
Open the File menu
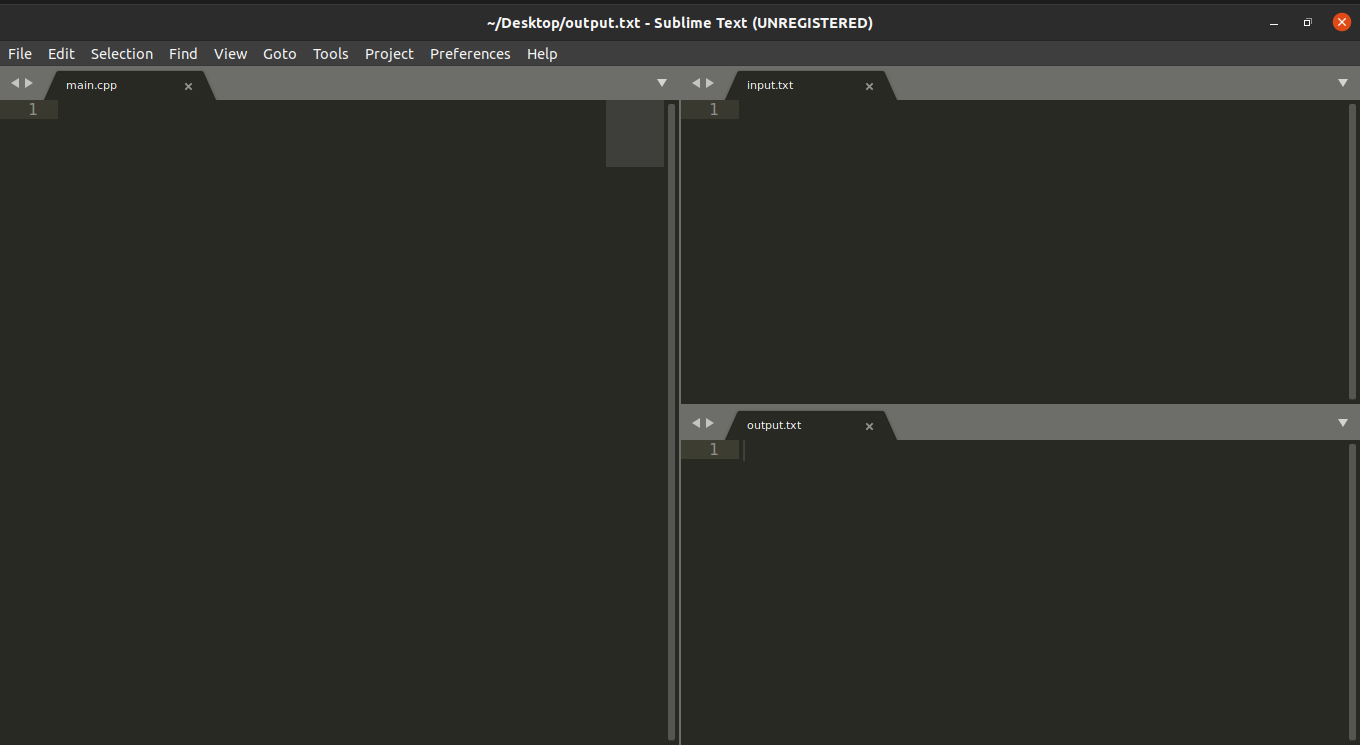(x=19, y=54)
